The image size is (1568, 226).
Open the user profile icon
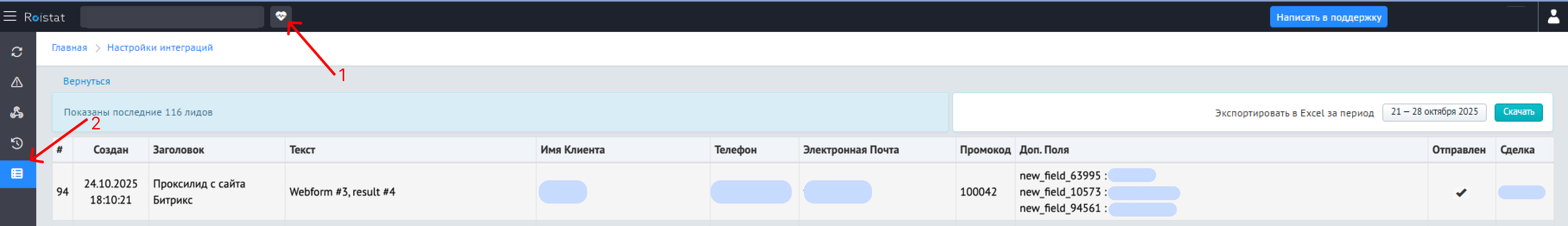[1553, 16]
